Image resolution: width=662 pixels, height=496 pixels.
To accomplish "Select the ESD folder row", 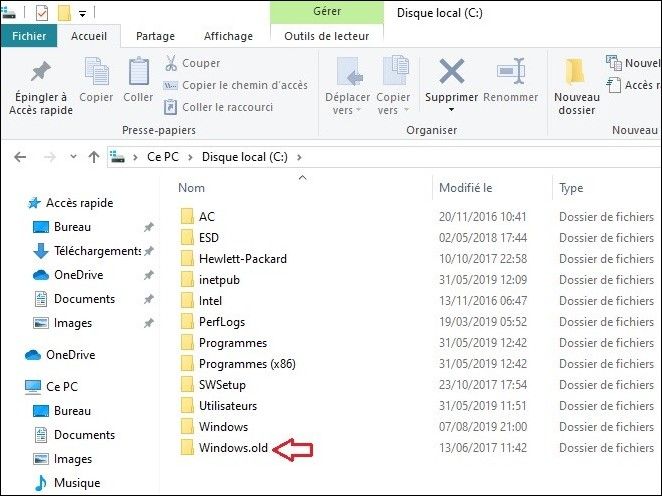I will 418,237.
